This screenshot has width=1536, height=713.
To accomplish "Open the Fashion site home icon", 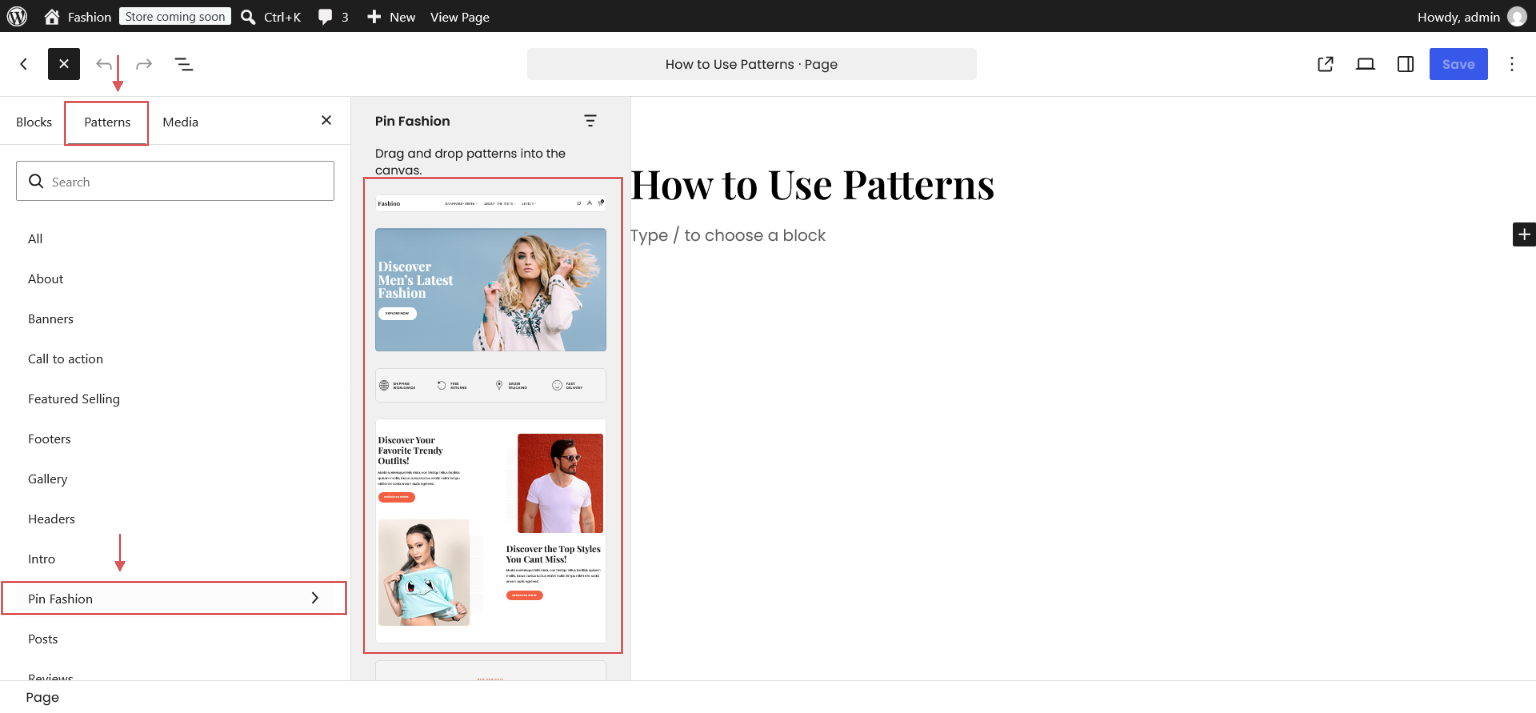I will tap(52, 16).
